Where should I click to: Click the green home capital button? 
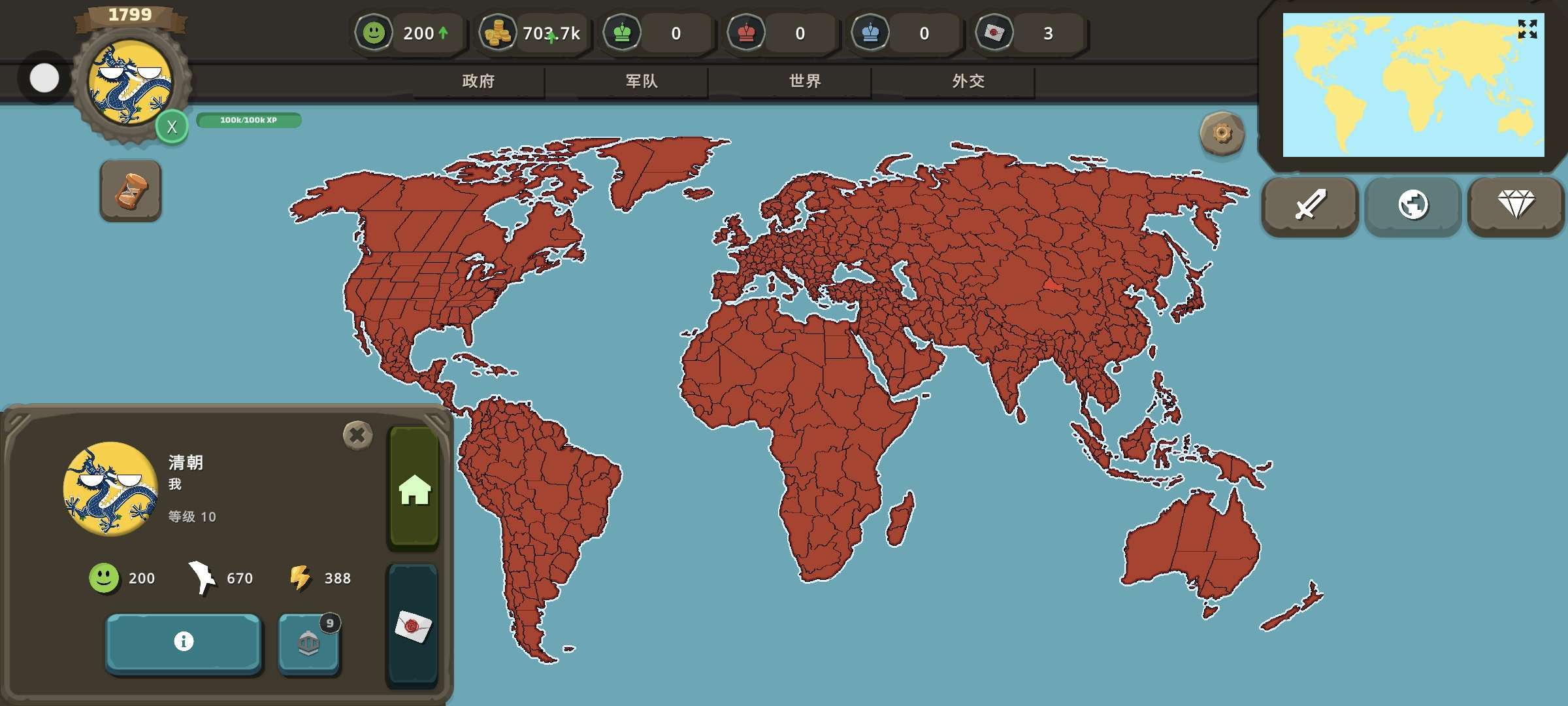pos(414,488)
